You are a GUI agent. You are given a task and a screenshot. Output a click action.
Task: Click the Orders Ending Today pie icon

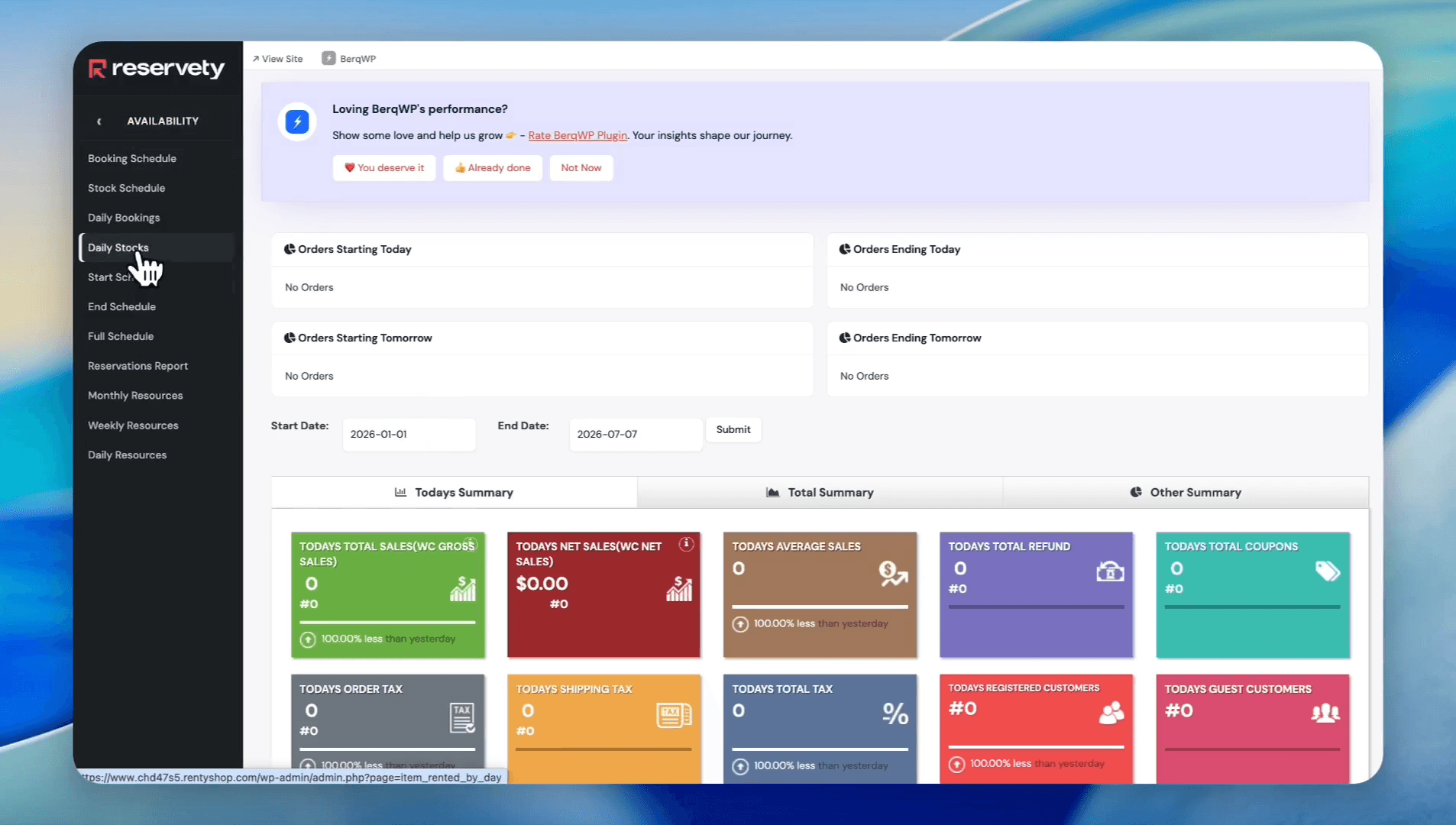(845, 249)
